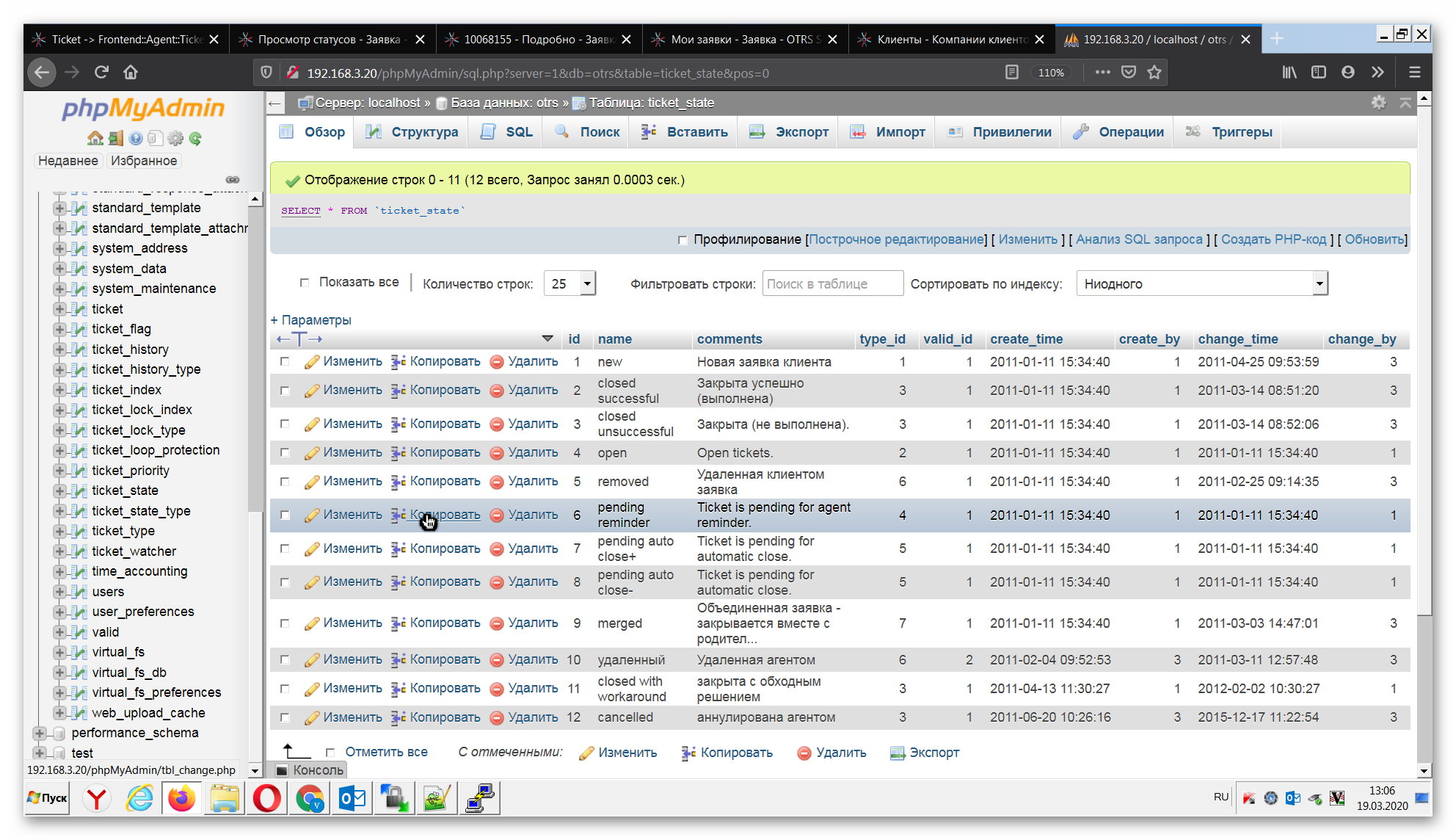Screen dimensions: 1456x840
Task: Toggle Firefox sidebar icon
Action: click(1319, 72)
